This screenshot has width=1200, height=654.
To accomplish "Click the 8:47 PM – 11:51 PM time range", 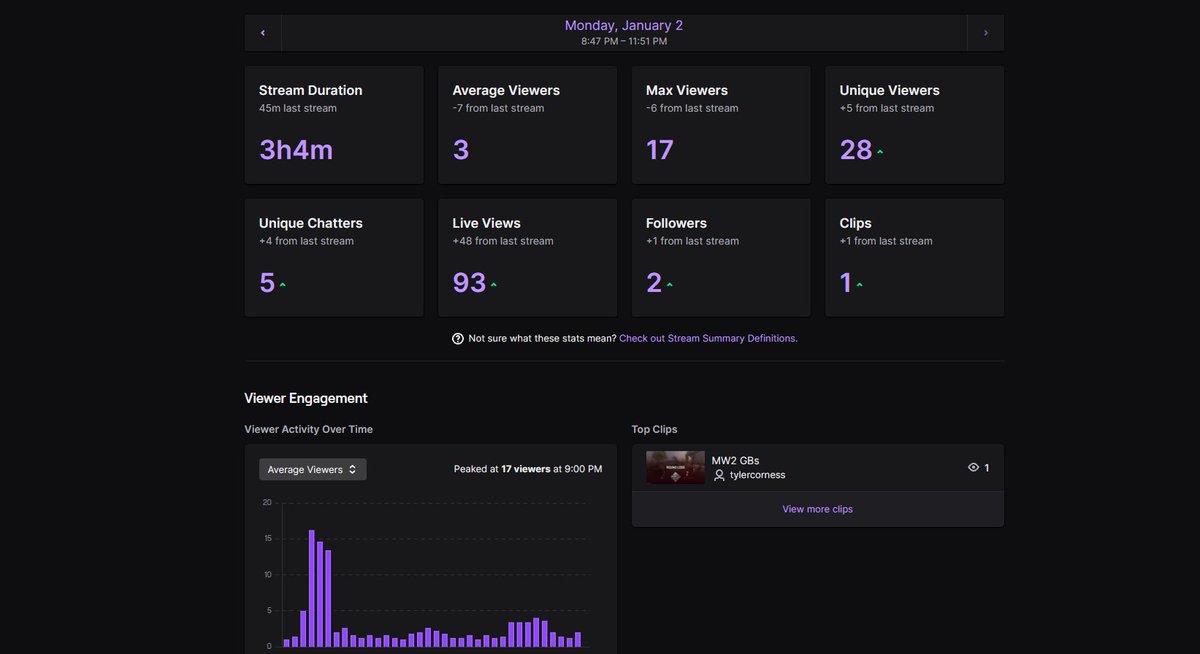I will click(x=624, y=42).
